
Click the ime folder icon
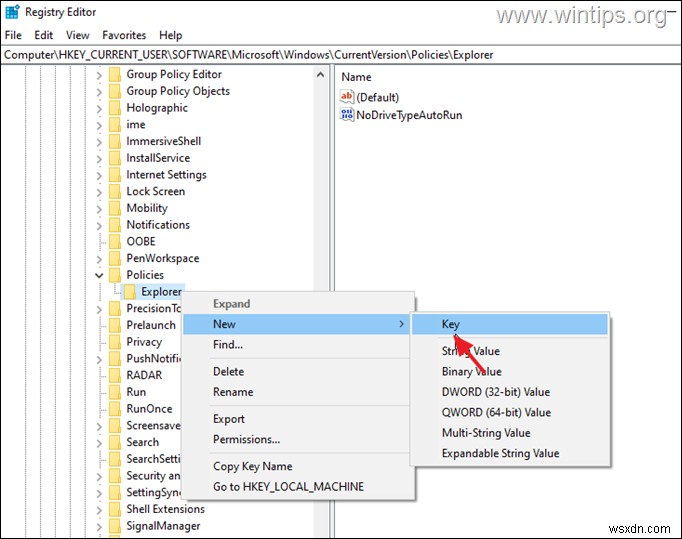[115, 125]
